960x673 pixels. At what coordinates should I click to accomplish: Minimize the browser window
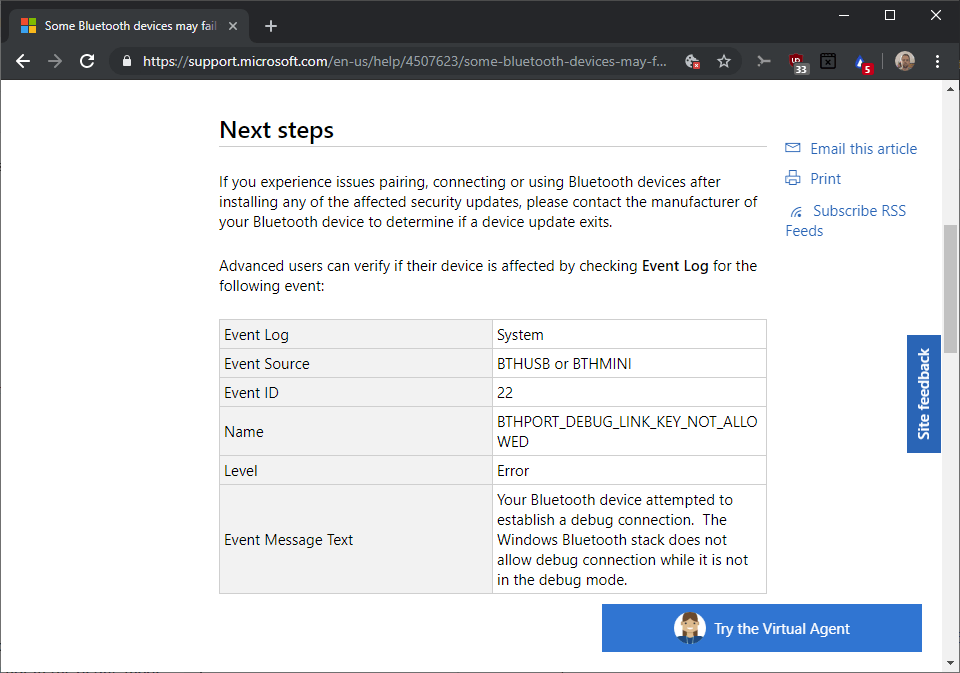[844, 15]
